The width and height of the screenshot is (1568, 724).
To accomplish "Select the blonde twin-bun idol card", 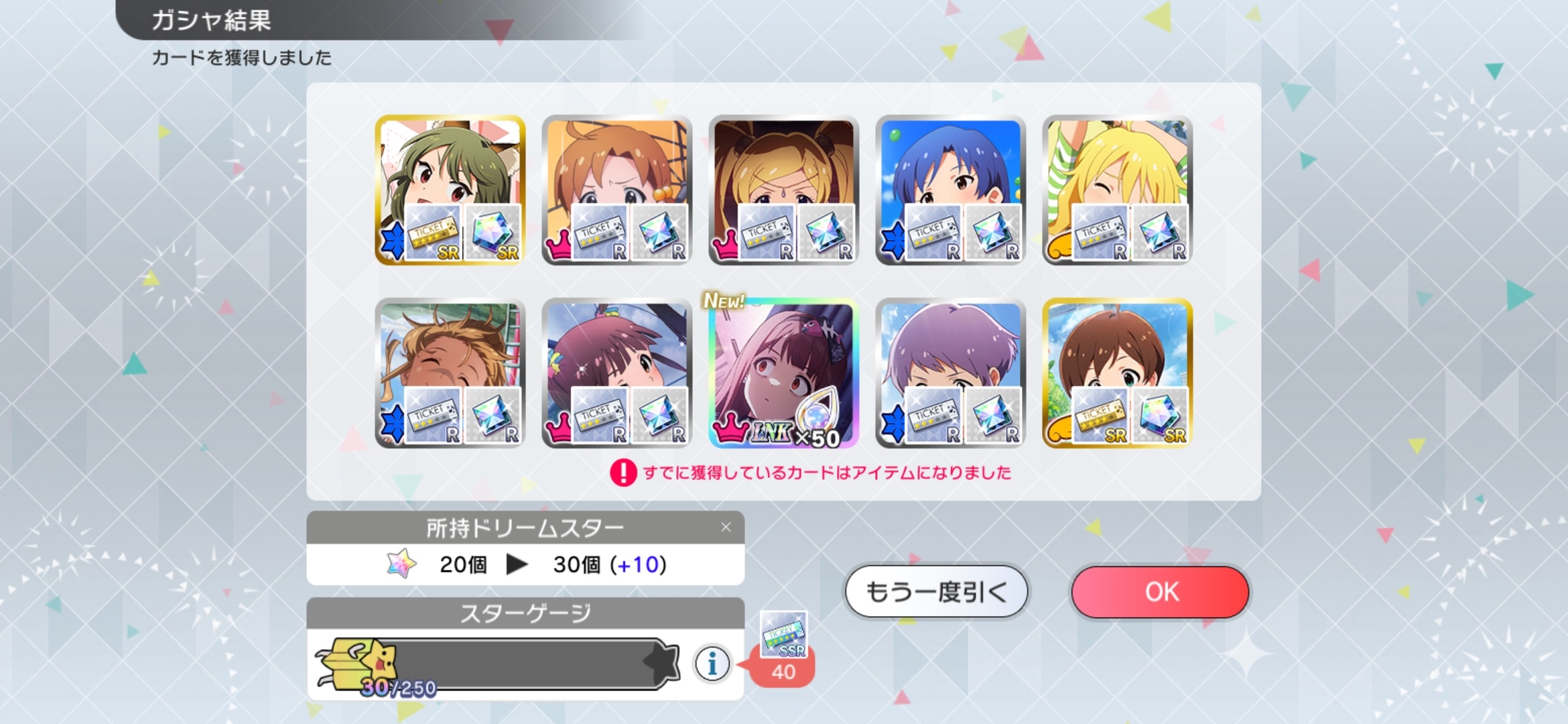I will coord(783,190).
